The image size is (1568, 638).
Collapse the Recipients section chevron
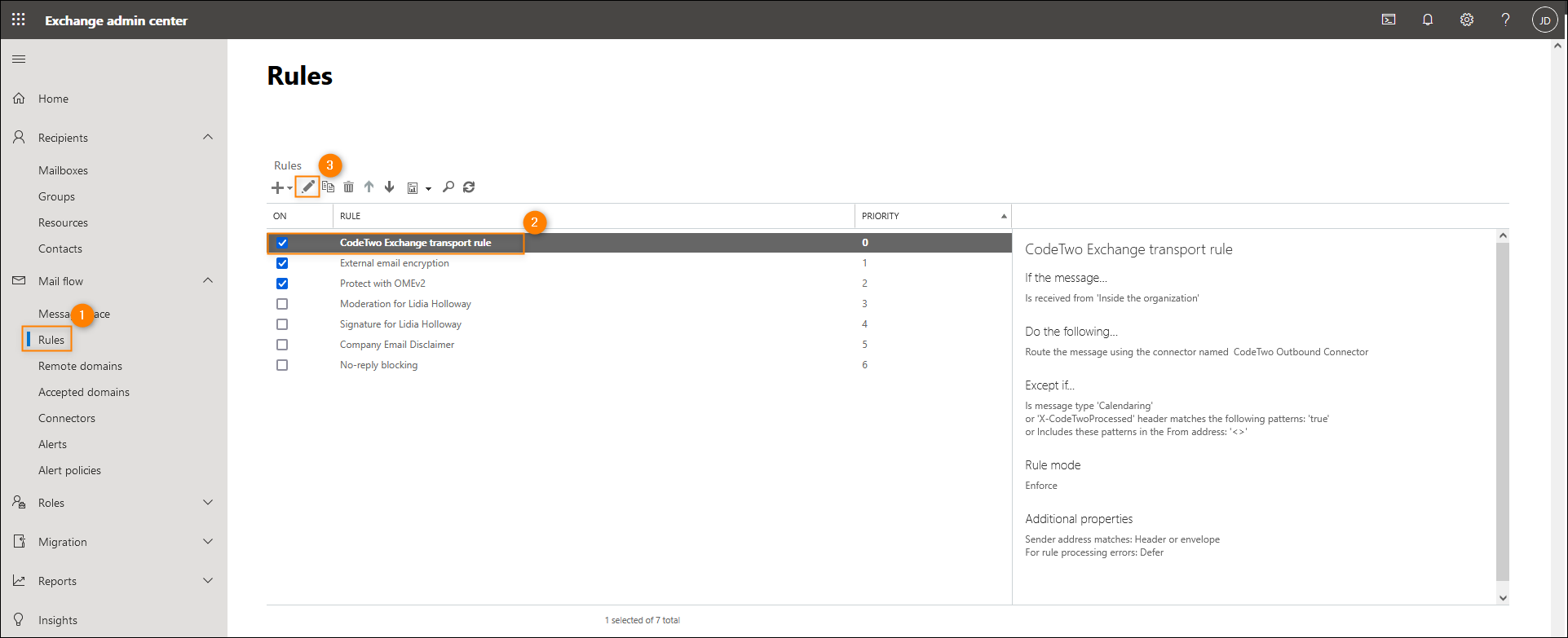[208, 137]
